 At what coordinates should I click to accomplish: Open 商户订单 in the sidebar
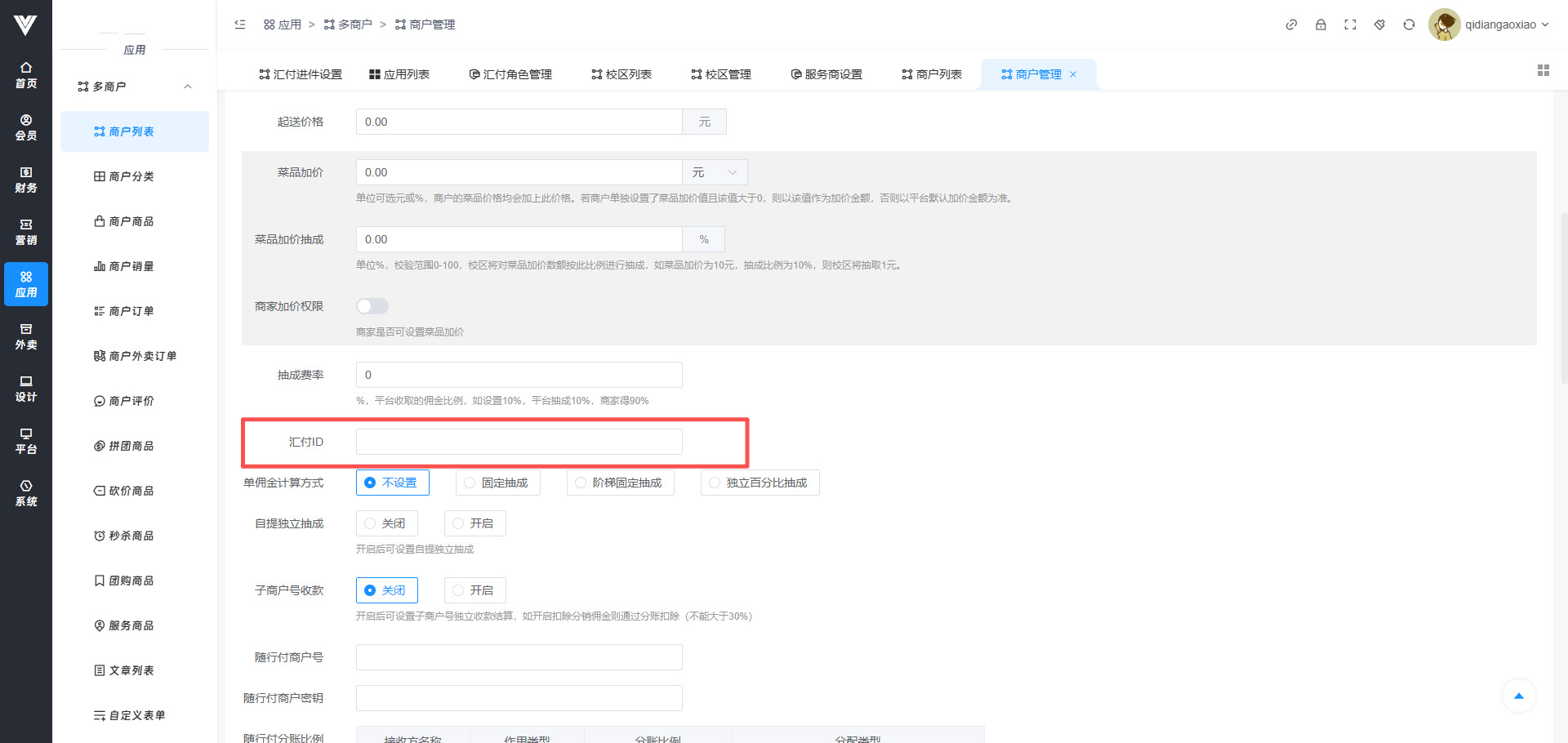[131, 311]
